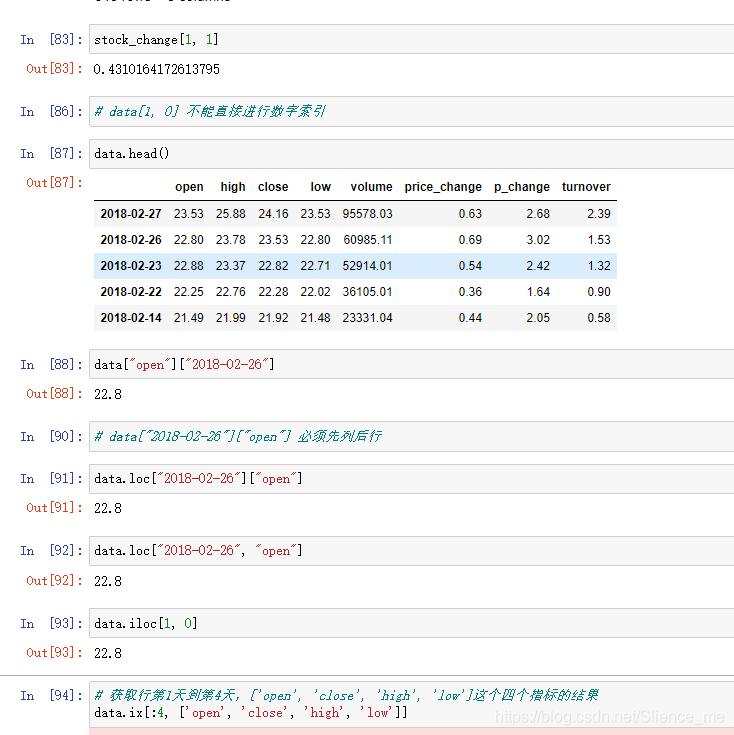
Task: Click the Out[83] prompt label
Action: 54,69
